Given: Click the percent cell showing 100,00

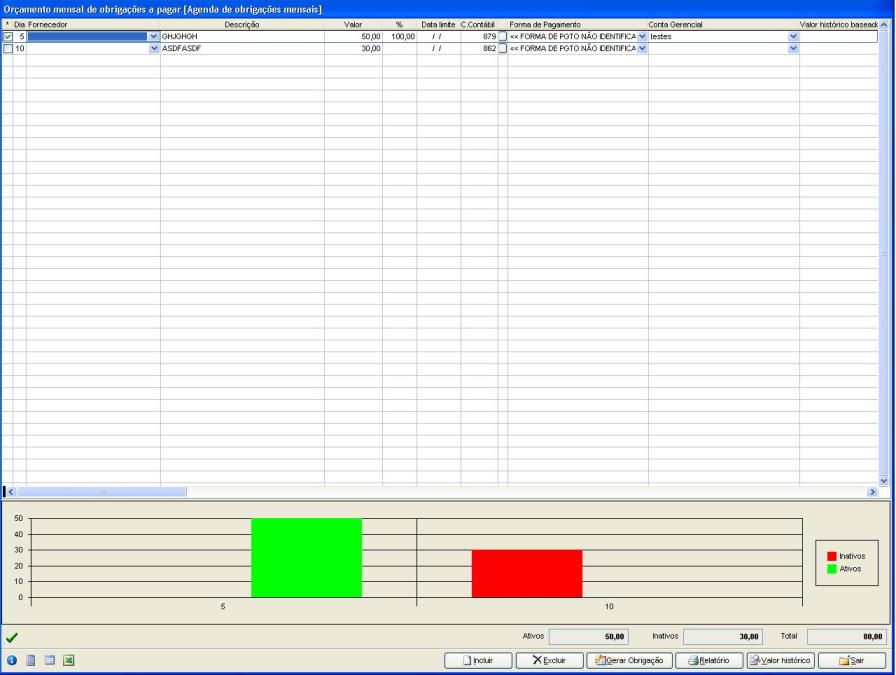Looking at the screenshot, I should [399, 37].
